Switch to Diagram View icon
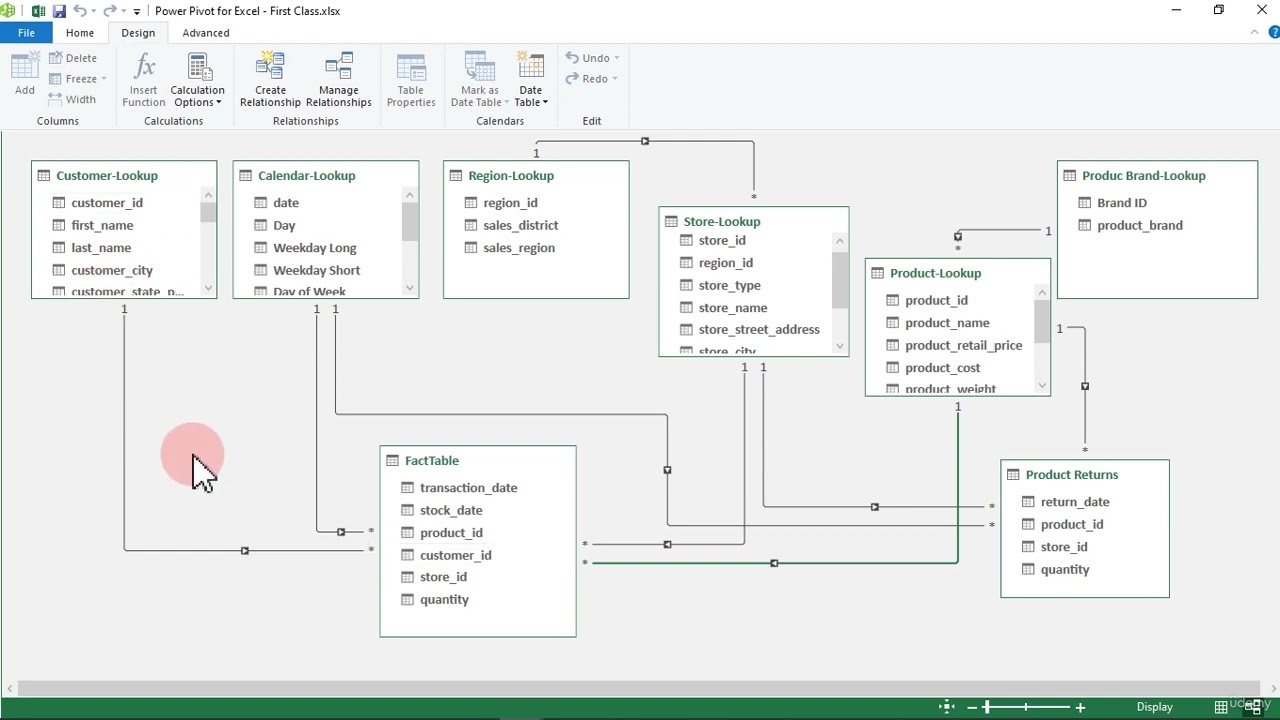 coord(1252,707)
